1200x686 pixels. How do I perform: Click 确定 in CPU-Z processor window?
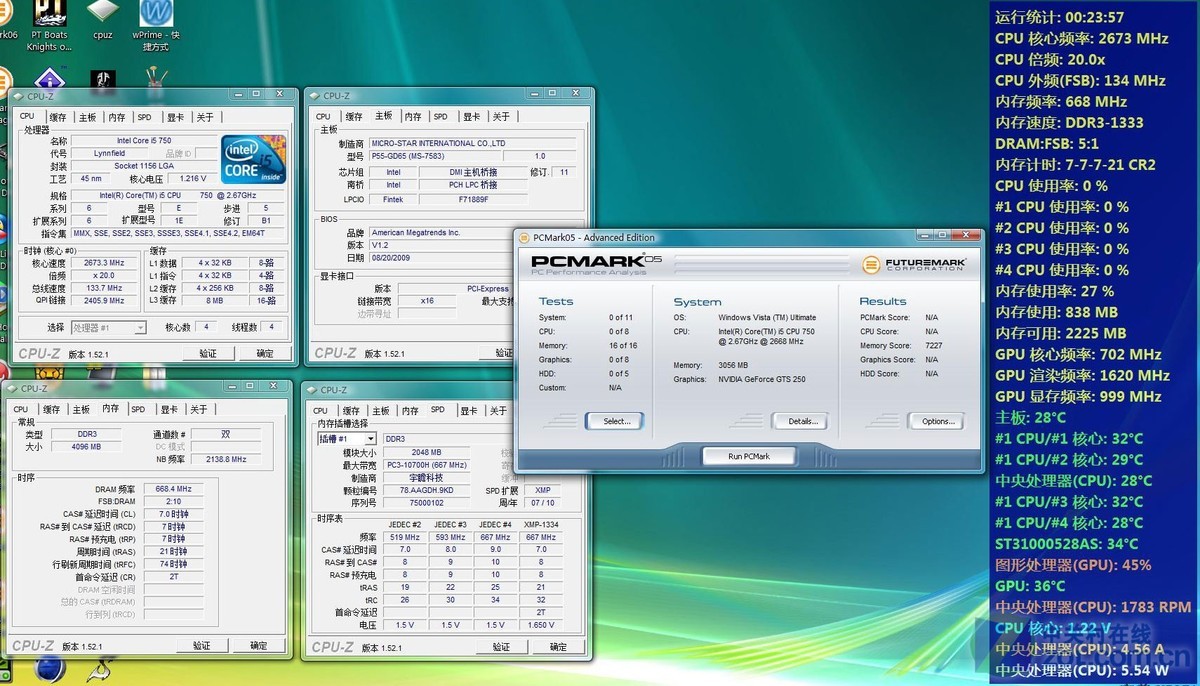coord(265,353)
